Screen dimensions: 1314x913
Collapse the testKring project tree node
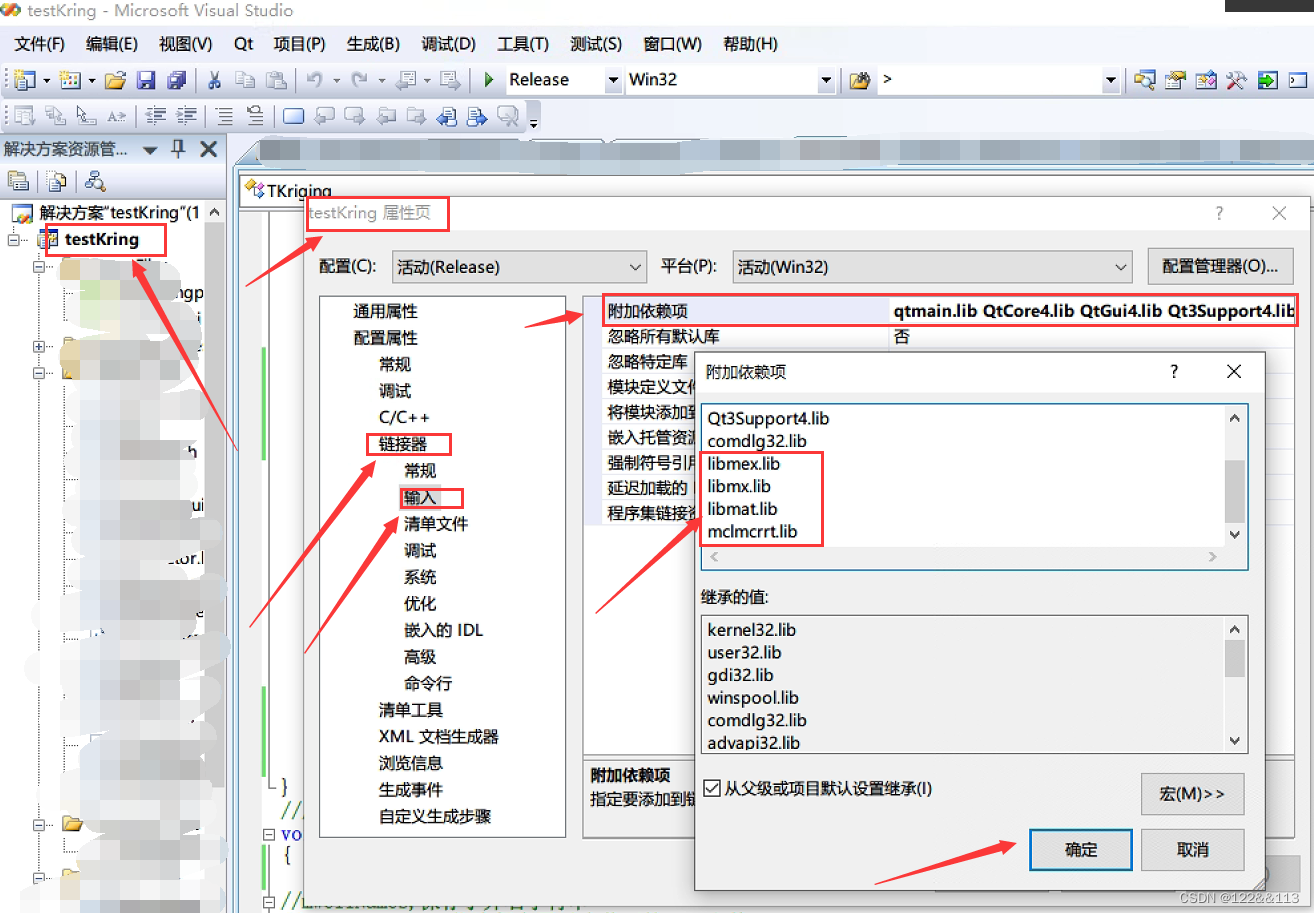coord(13,240)
